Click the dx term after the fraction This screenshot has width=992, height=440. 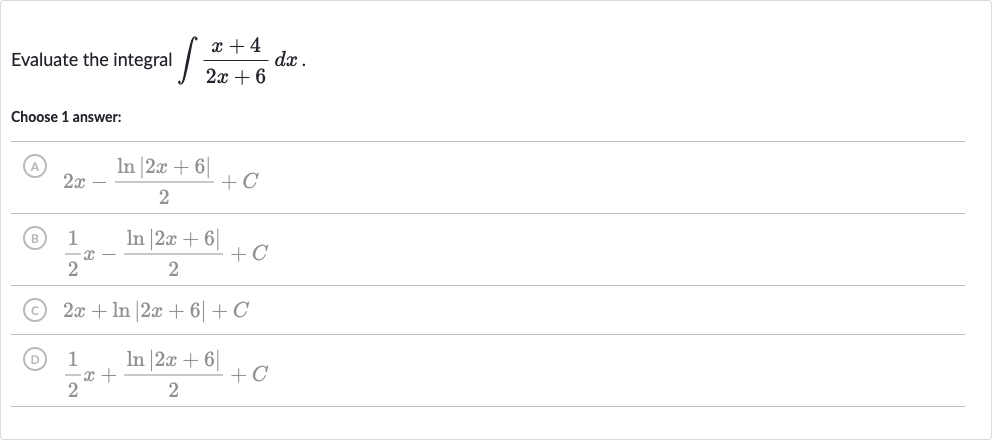[285, 61]
